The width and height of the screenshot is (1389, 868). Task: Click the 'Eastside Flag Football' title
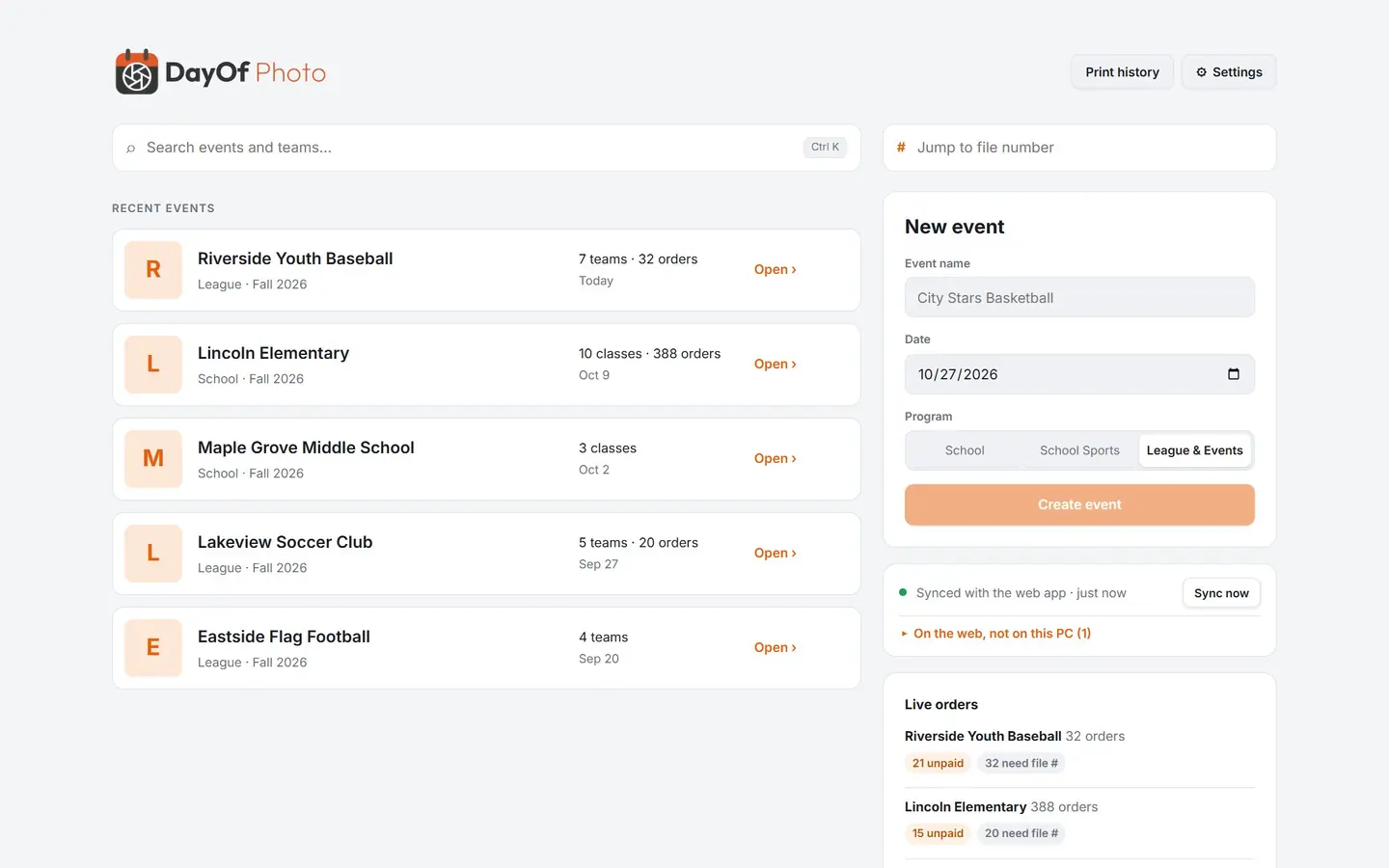click(284, 637)
